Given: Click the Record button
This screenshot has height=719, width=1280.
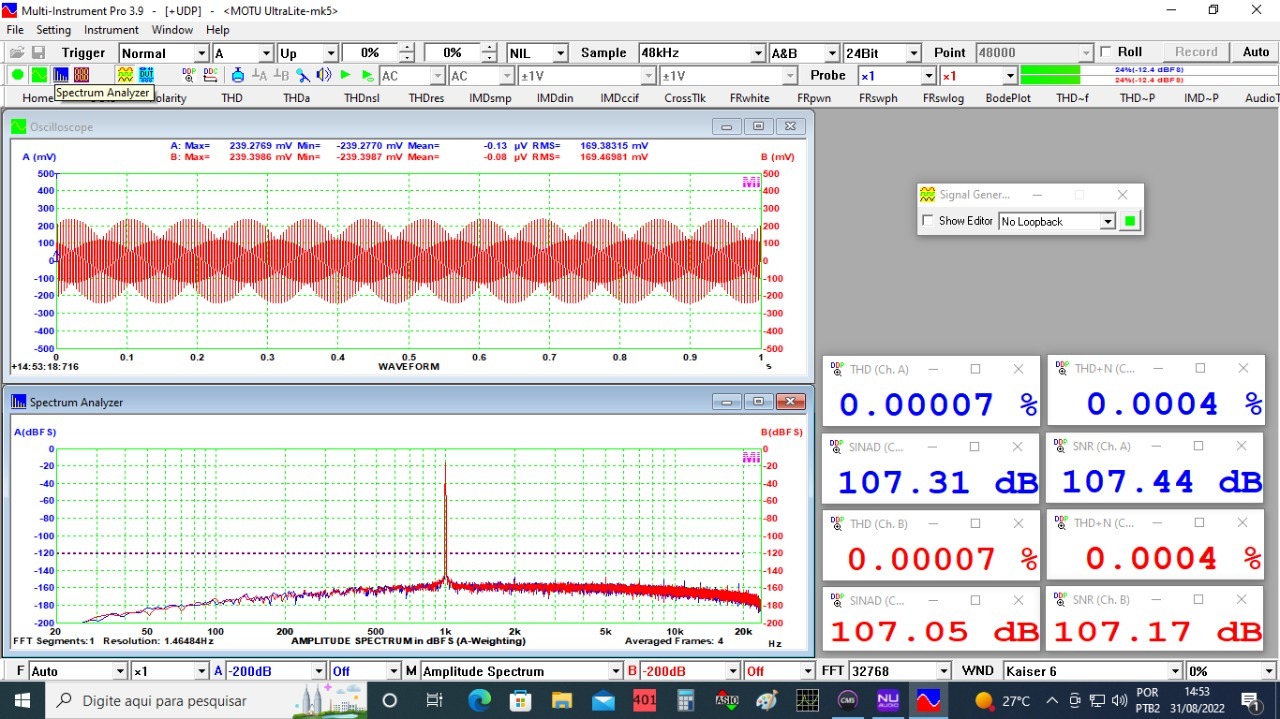Looking at the screenshot, I should tap(1196, 52).
